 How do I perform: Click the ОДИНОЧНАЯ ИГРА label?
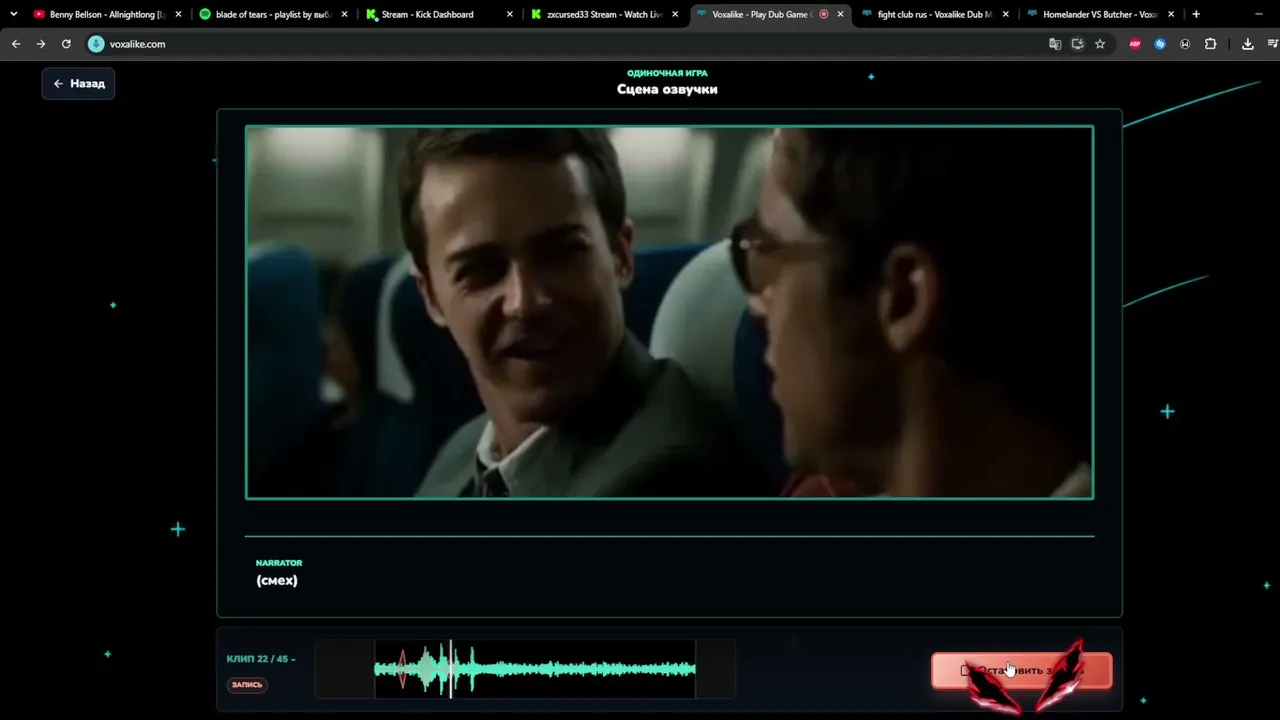point(667,73)
